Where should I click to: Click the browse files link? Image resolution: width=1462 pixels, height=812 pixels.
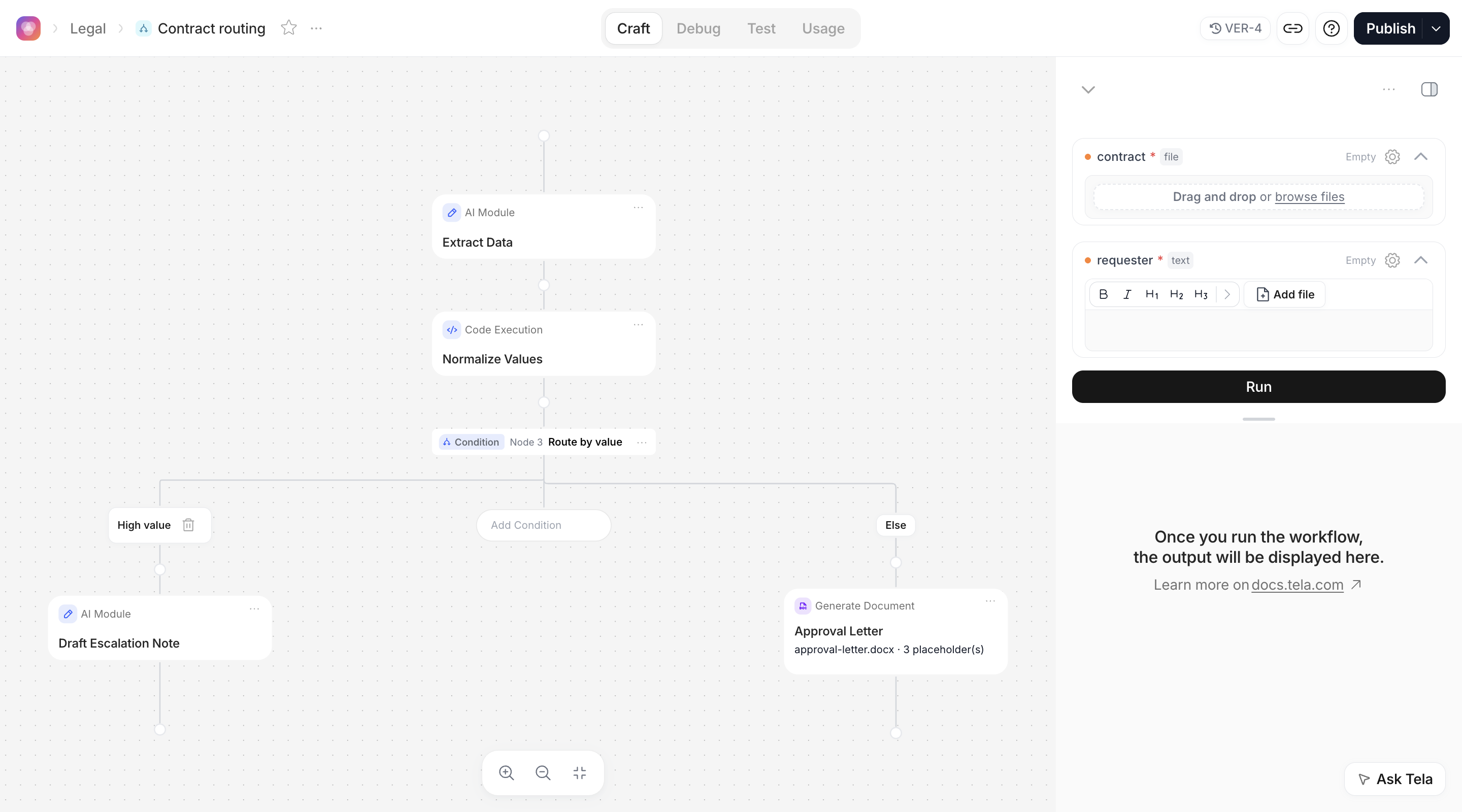point(1309,196)
